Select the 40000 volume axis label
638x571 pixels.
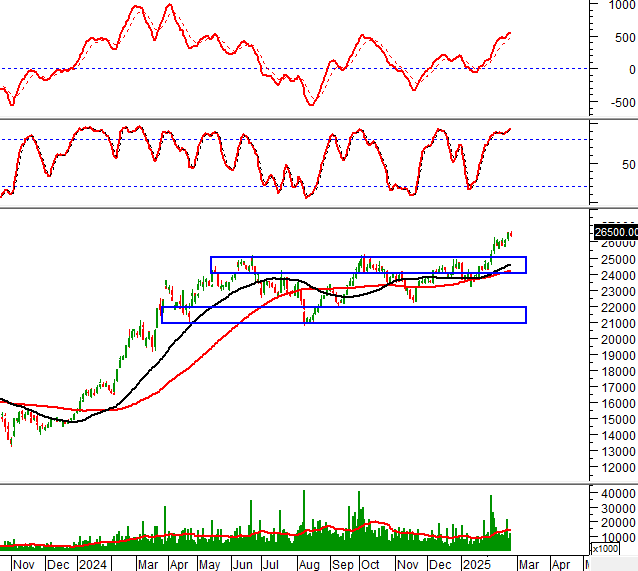click(618, 494)
